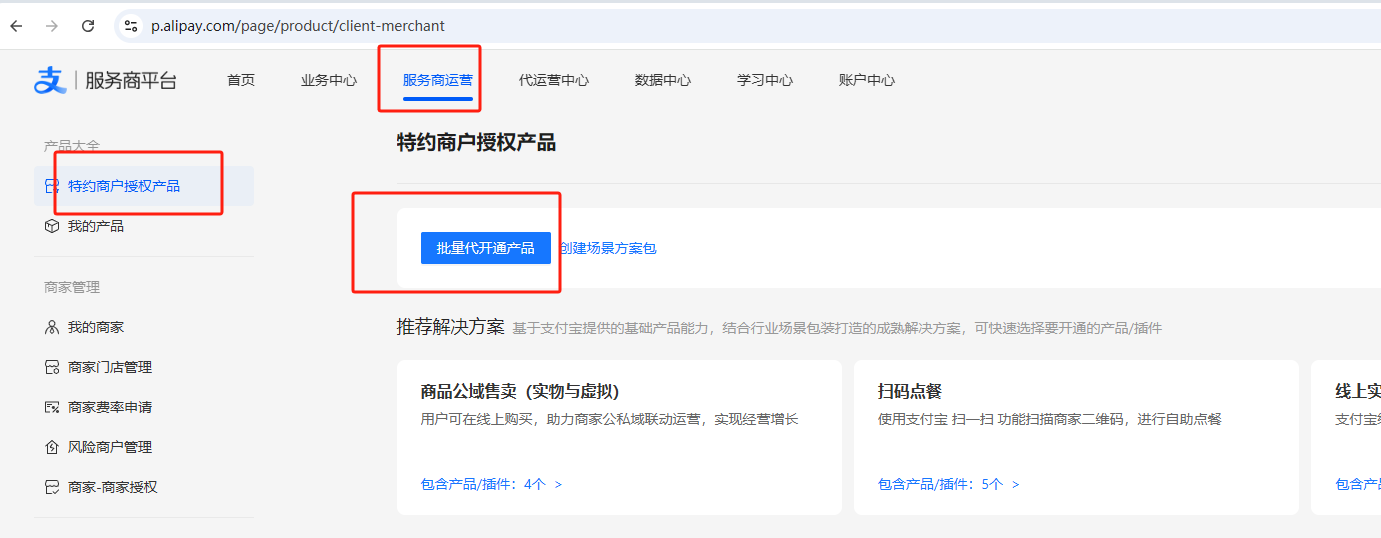The image size is (1381, 538).
Task: Click the address bar URL p.alipay.com
Action: [x=298, y=26]
